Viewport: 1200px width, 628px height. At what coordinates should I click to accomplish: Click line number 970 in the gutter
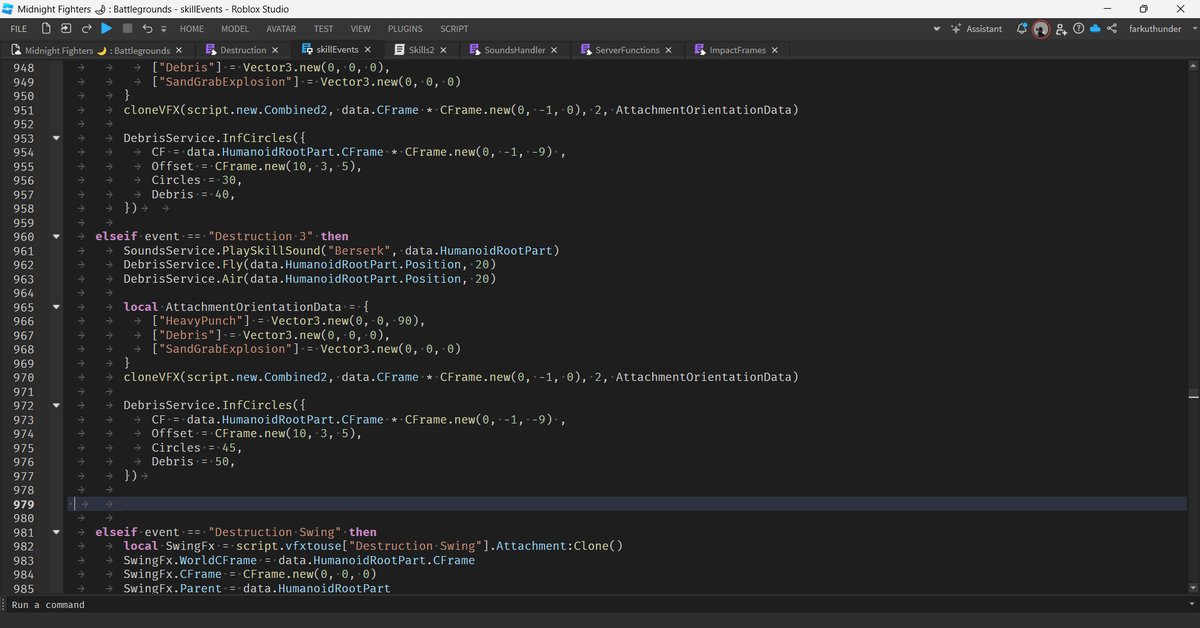(x=22, y=377)
